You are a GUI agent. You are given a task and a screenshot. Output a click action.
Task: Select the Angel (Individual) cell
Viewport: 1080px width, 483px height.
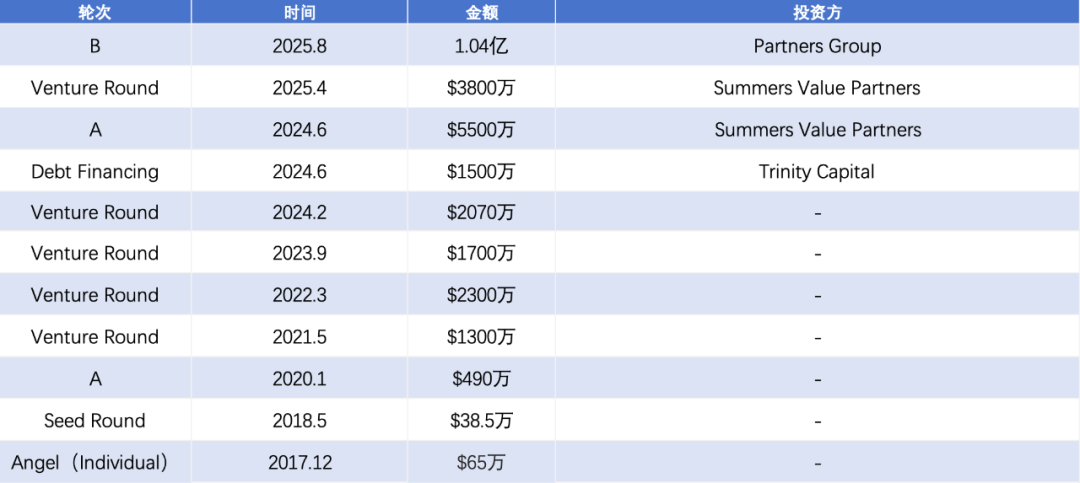pos(95,462)
